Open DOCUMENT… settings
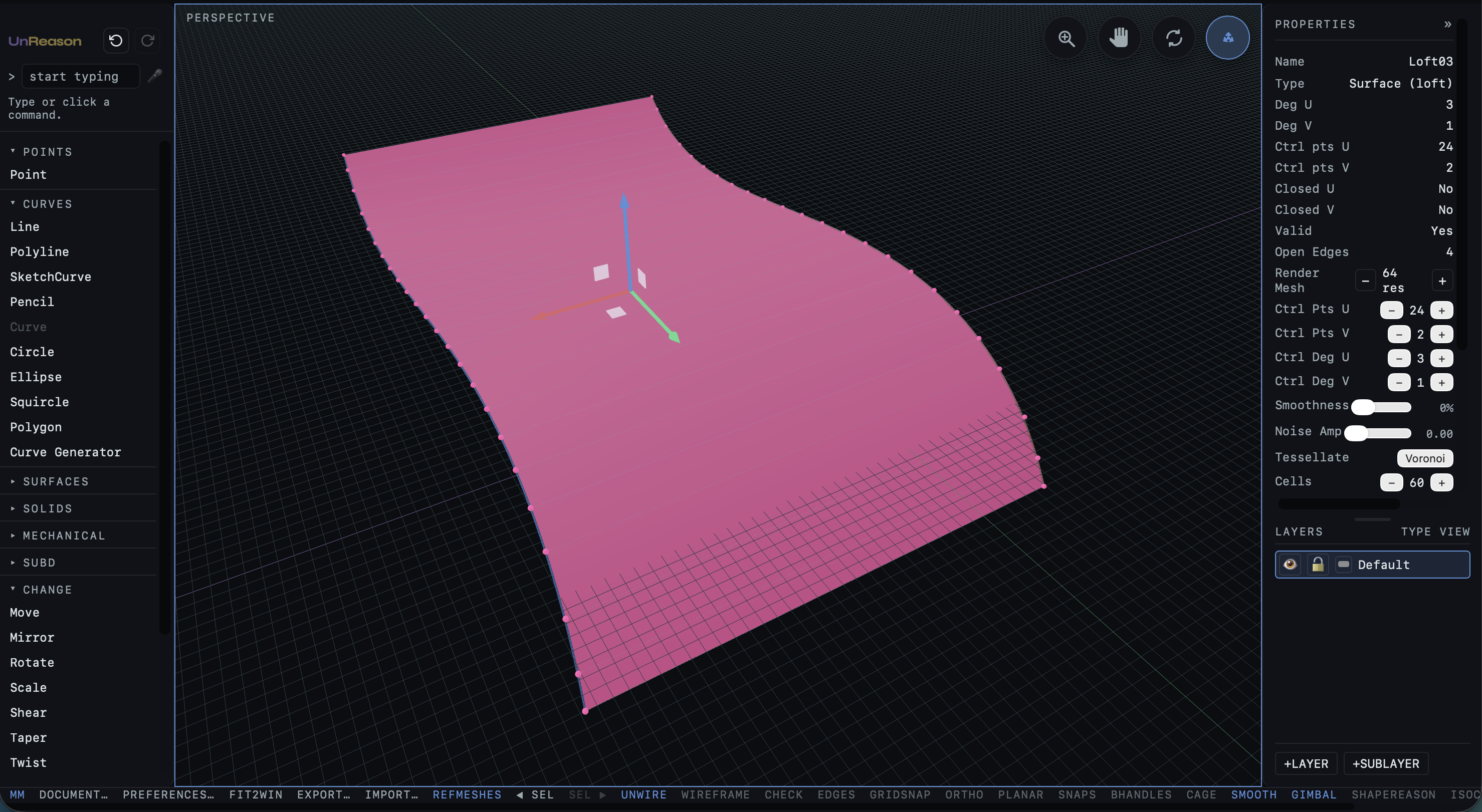 74,794
